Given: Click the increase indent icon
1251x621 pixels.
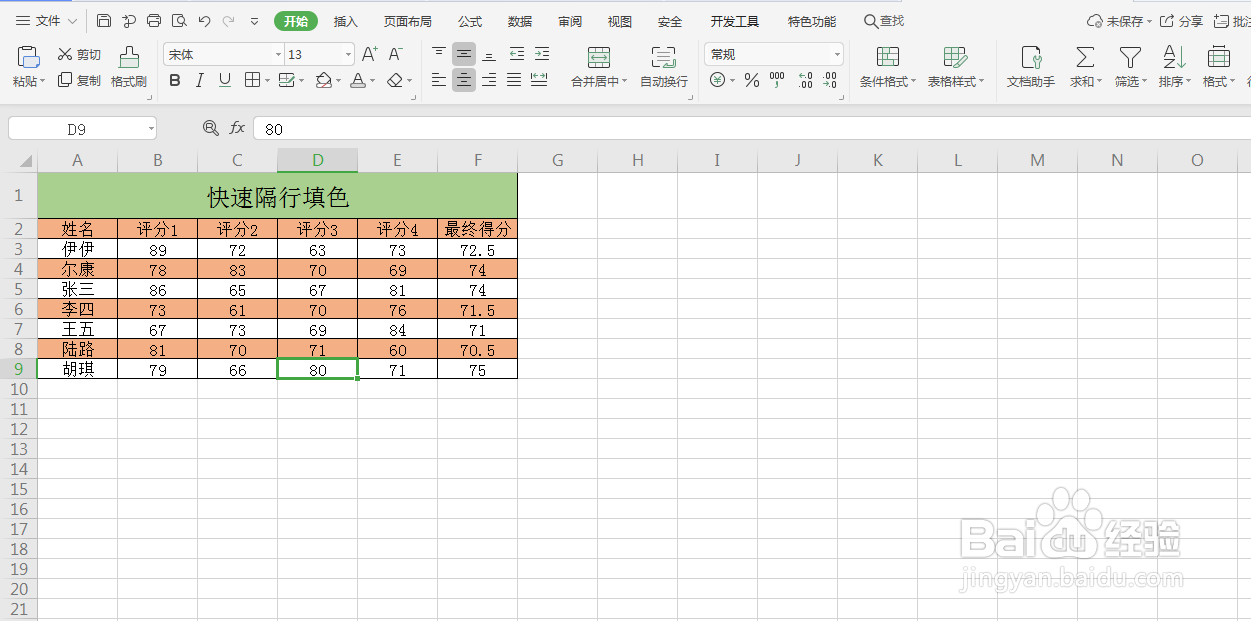Looking at the screenshot, I should pos(541,54).
